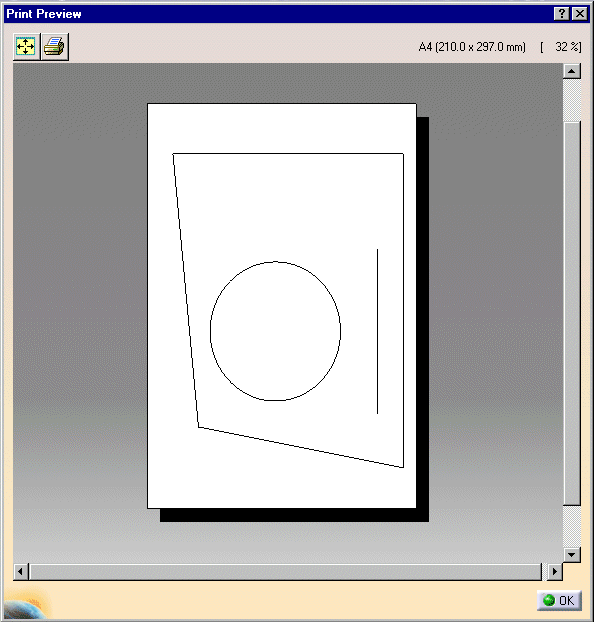Viewport: 594px width, 622px height.
Task: Click the 32 % zoom indicator
Action: click(561, 47)
